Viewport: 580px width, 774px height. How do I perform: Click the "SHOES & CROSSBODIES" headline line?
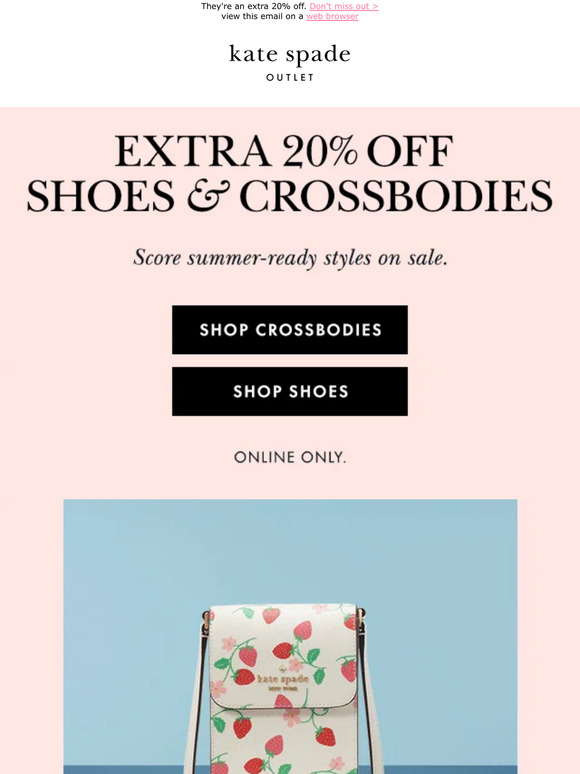pyautogui.click(x=290, y=196)
